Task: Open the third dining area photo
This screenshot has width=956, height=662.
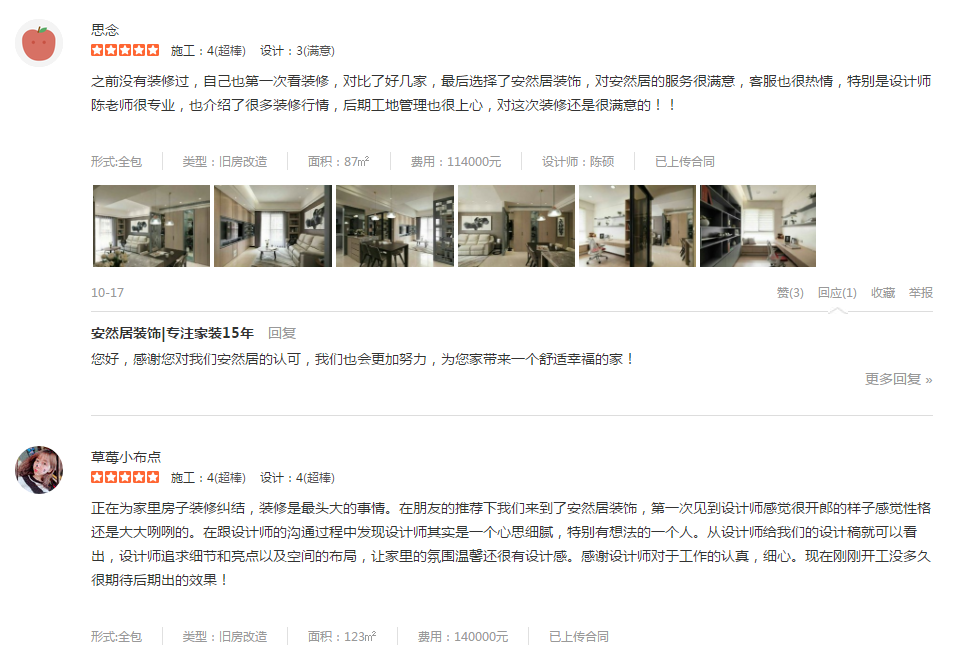Action: click(x=394, y=226)
